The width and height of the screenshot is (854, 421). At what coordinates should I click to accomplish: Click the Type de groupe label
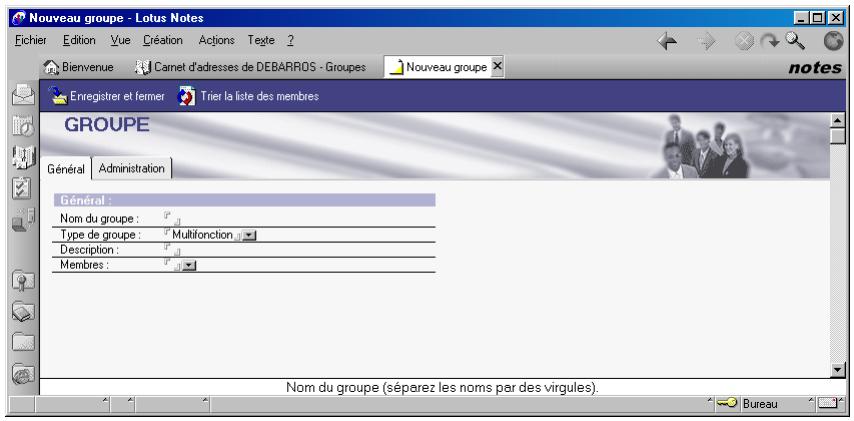[x=101, y=235]
